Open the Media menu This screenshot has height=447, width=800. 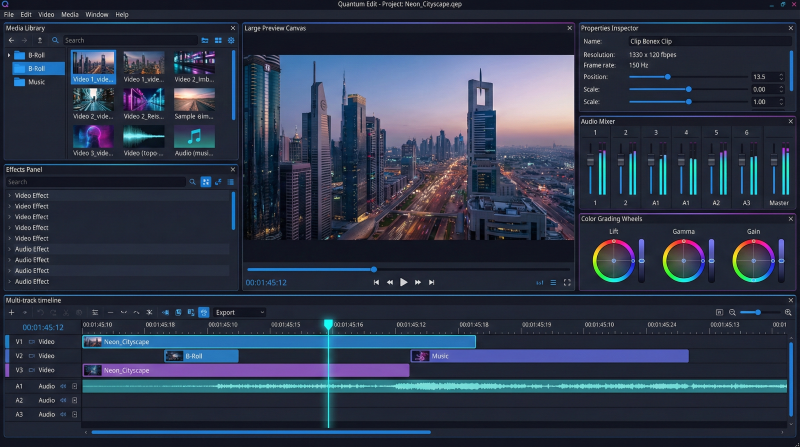[x=70, y=14]
